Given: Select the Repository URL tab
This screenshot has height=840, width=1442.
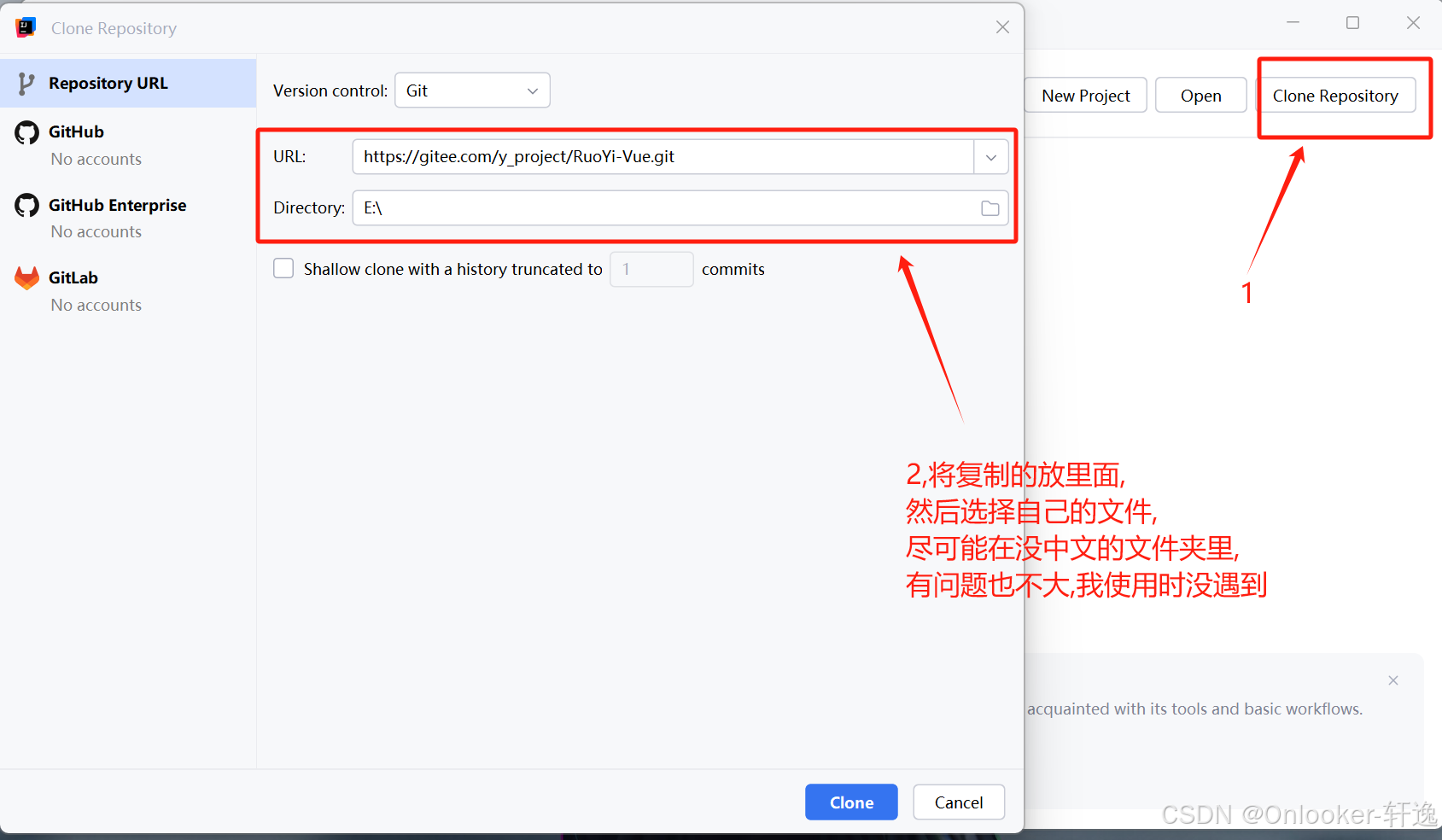Looking at the screenshot, I should (x=128, y=84).
